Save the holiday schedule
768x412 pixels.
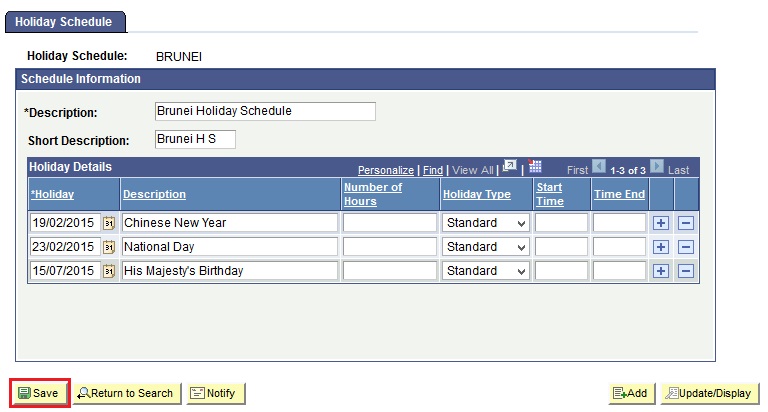click(x=40, y=393)
